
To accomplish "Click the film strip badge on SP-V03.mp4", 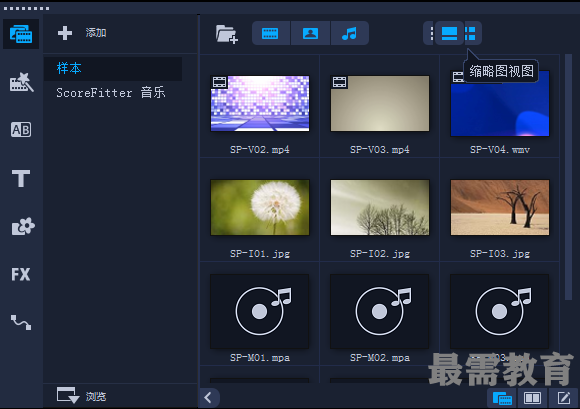I will pyautogui.click(x=339, y=82).
